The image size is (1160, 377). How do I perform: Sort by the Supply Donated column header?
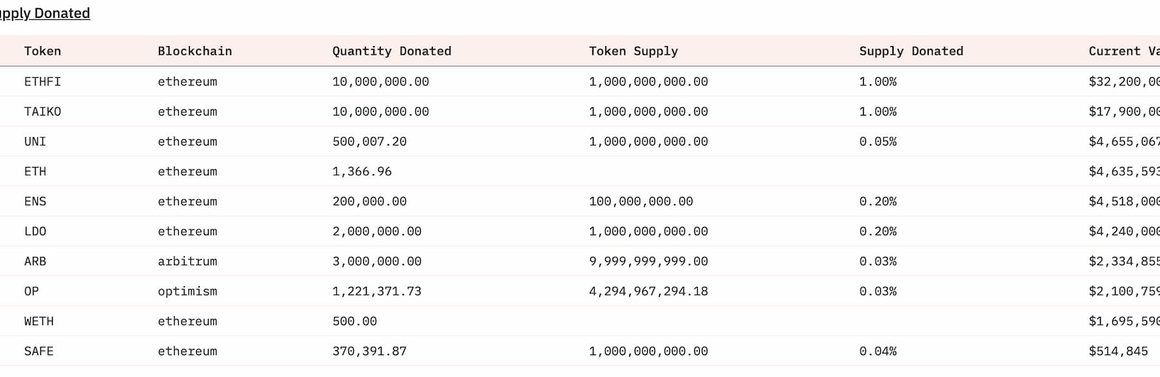click(911, 52)
